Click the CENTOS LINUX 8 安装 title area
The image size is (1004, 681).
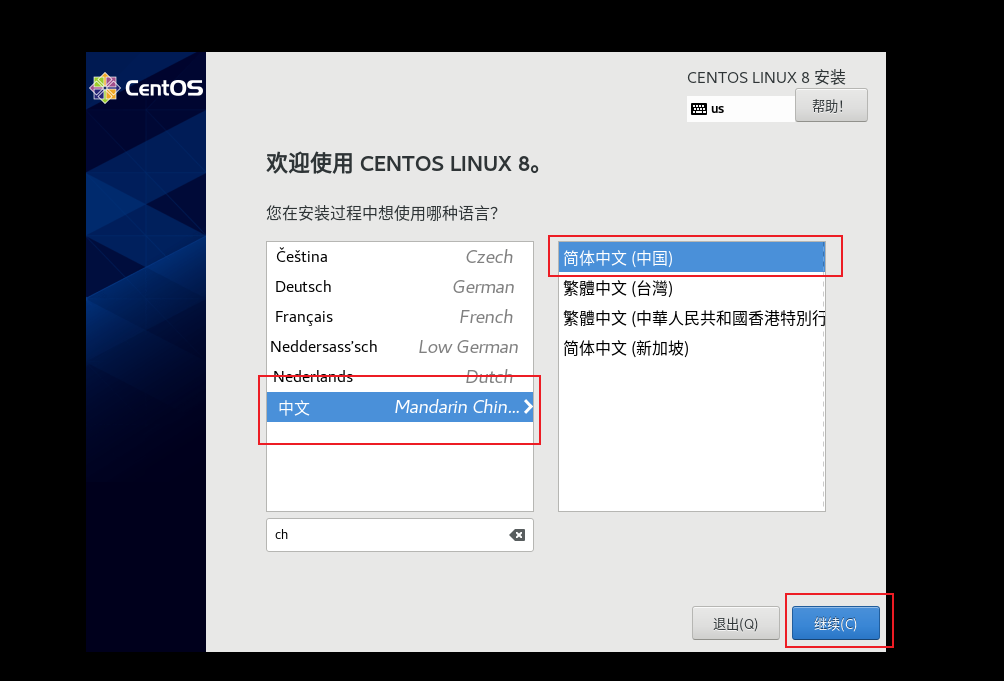pyautogui.click(x=775, y=77)
